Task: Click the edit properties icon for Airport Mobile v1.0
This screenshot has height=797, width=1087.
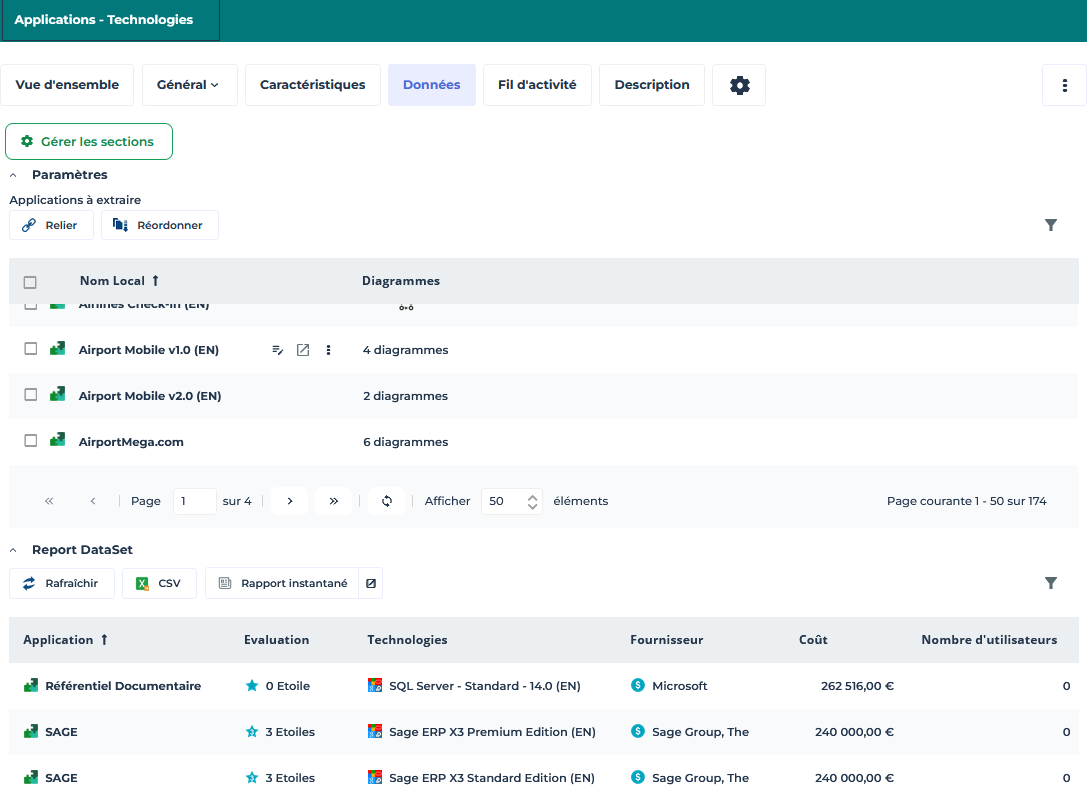Action: 278,350
